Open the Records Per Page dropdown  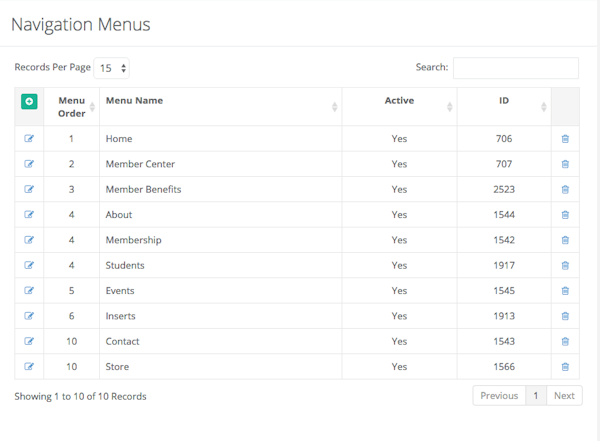[111, 68]
